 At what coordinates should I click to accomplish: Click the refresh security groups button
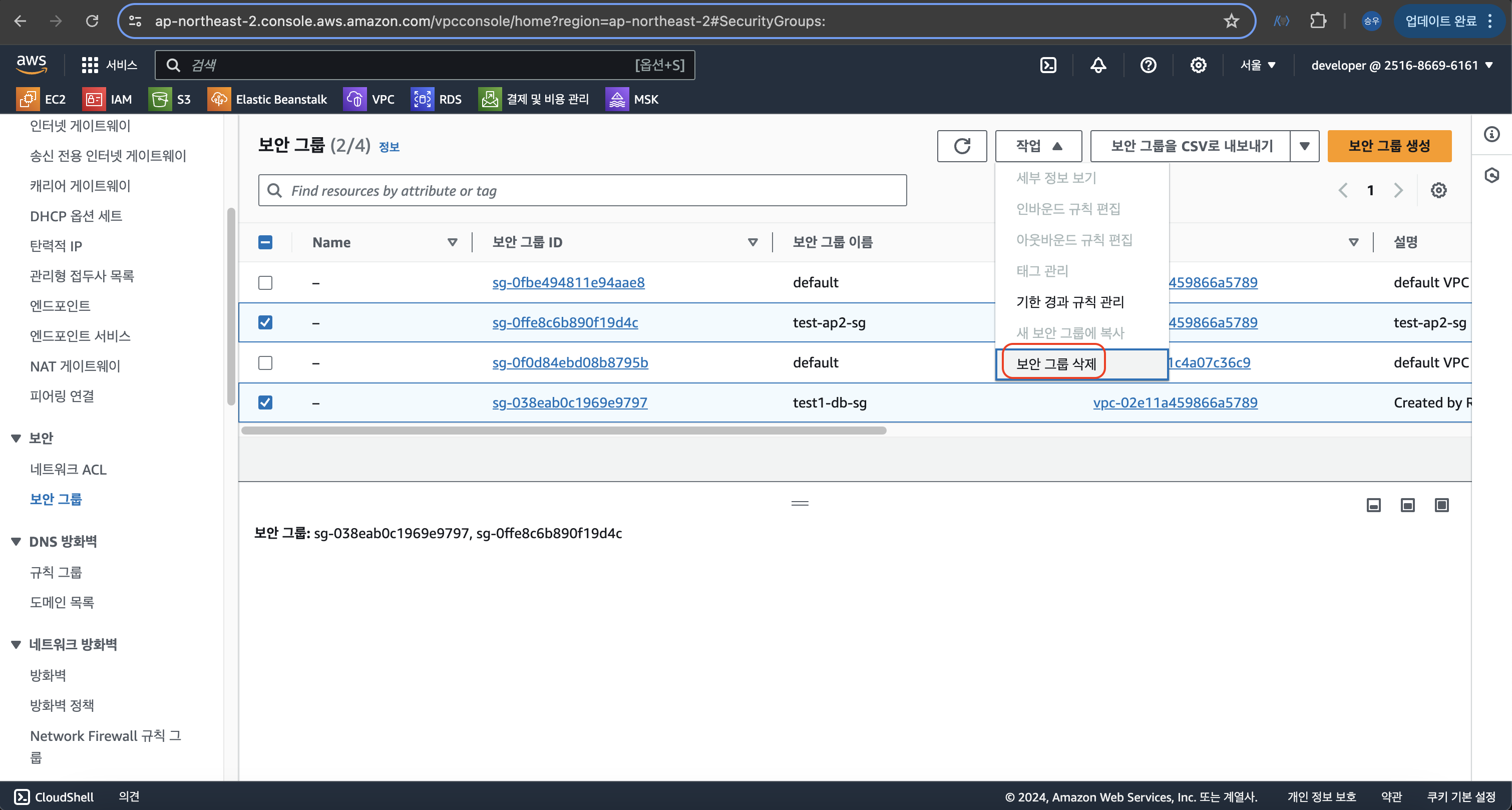click(961, 146)
